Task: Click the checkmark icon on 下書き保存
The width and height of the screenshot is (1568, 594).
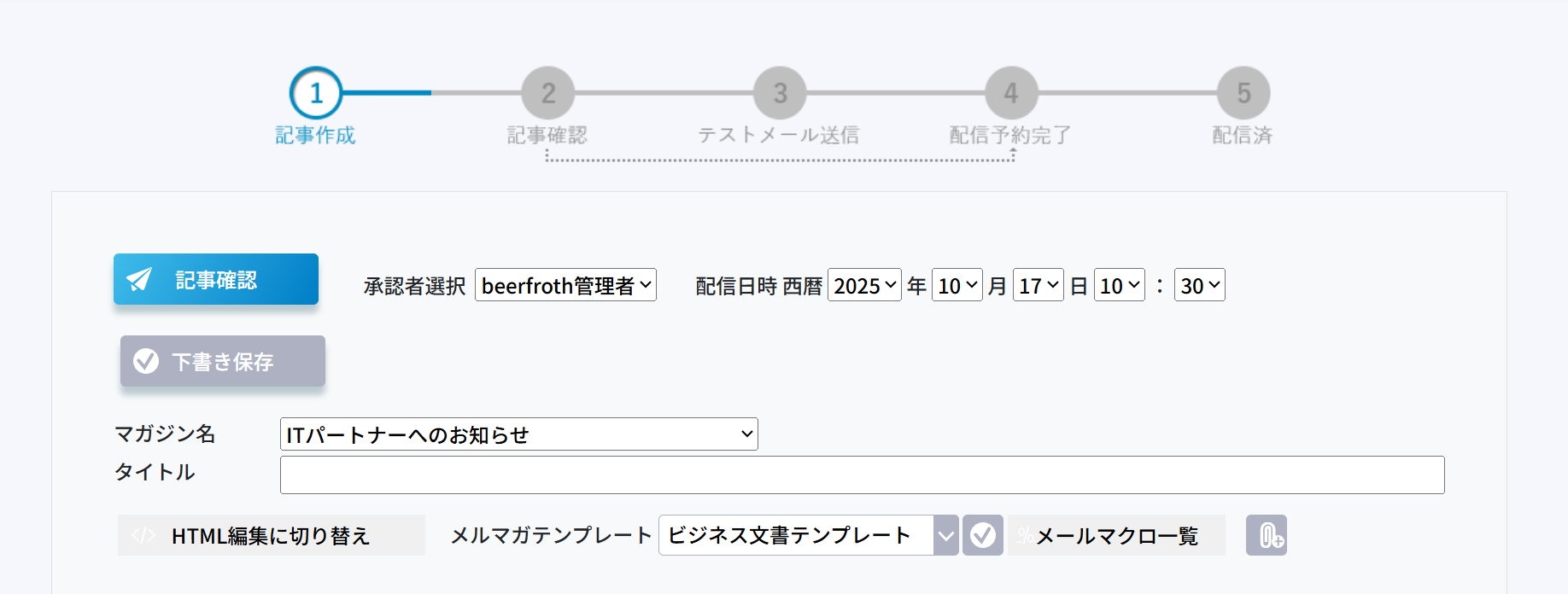Action: tap(146, 361)
